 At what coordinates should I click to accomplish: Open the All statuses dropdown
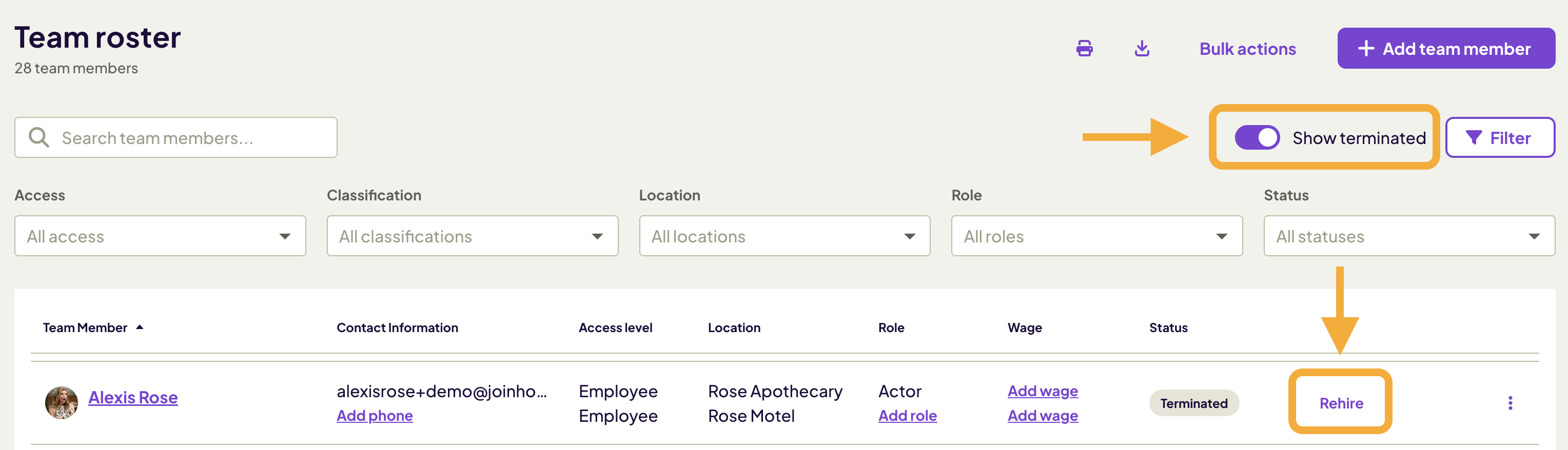tap(1408, 236)
